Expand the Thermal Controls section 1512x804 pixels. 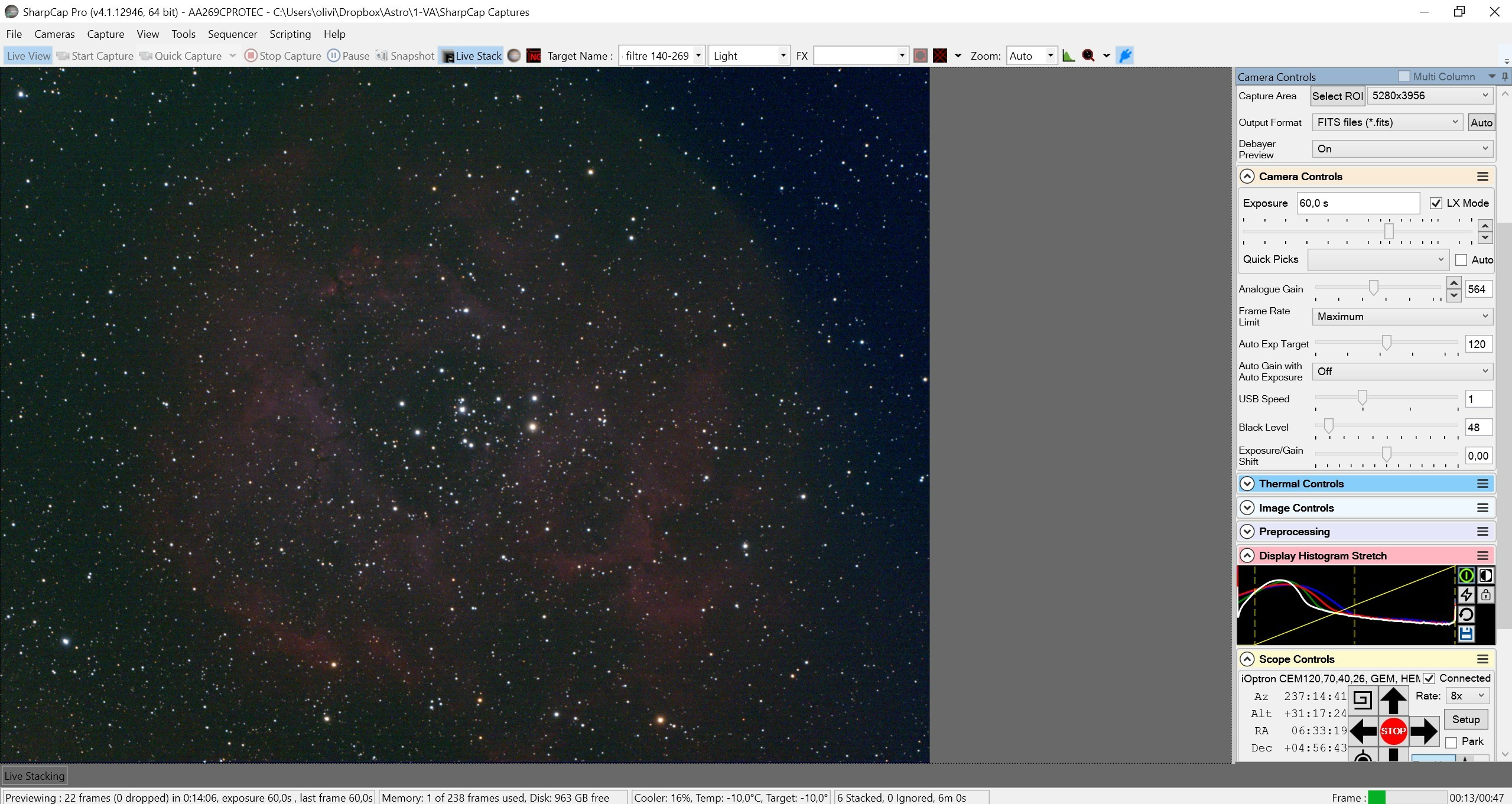(1247, 484)
